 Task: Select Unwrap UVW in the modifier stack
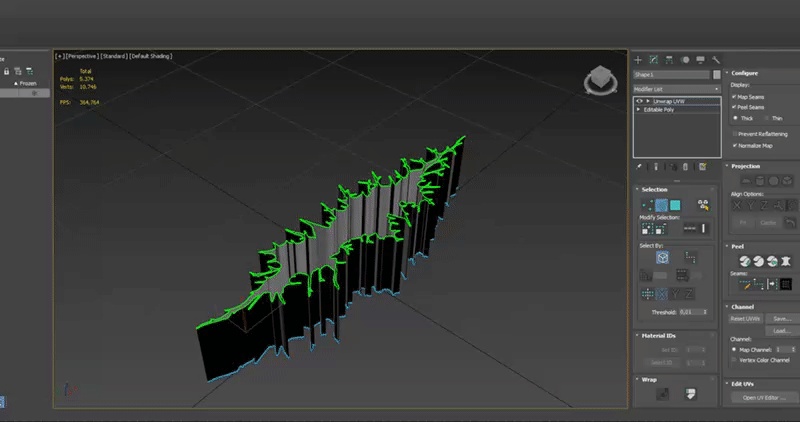tap(668, 101)
